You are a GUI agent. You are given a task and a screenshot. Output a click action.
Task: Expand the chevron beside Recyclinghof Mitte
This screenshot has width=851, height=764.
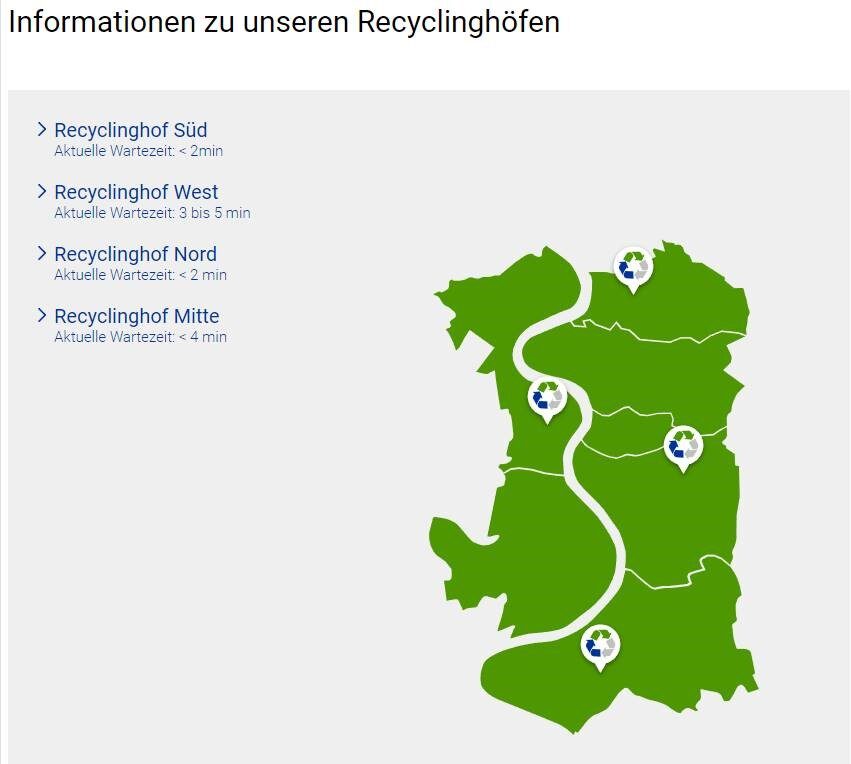[42, 315]
